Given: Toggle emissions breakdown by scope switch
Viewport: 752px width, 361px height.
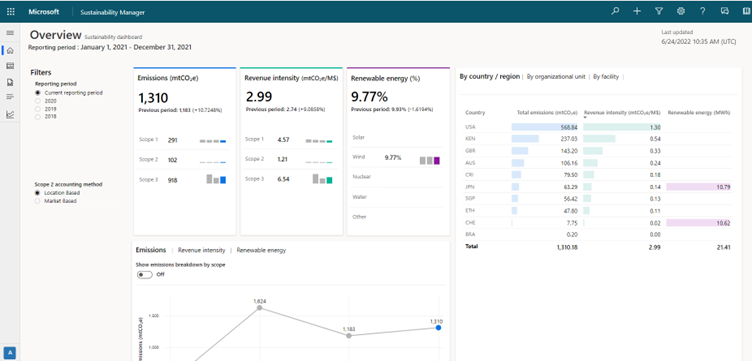Looking at the screenshot, I should pos(145,275).
